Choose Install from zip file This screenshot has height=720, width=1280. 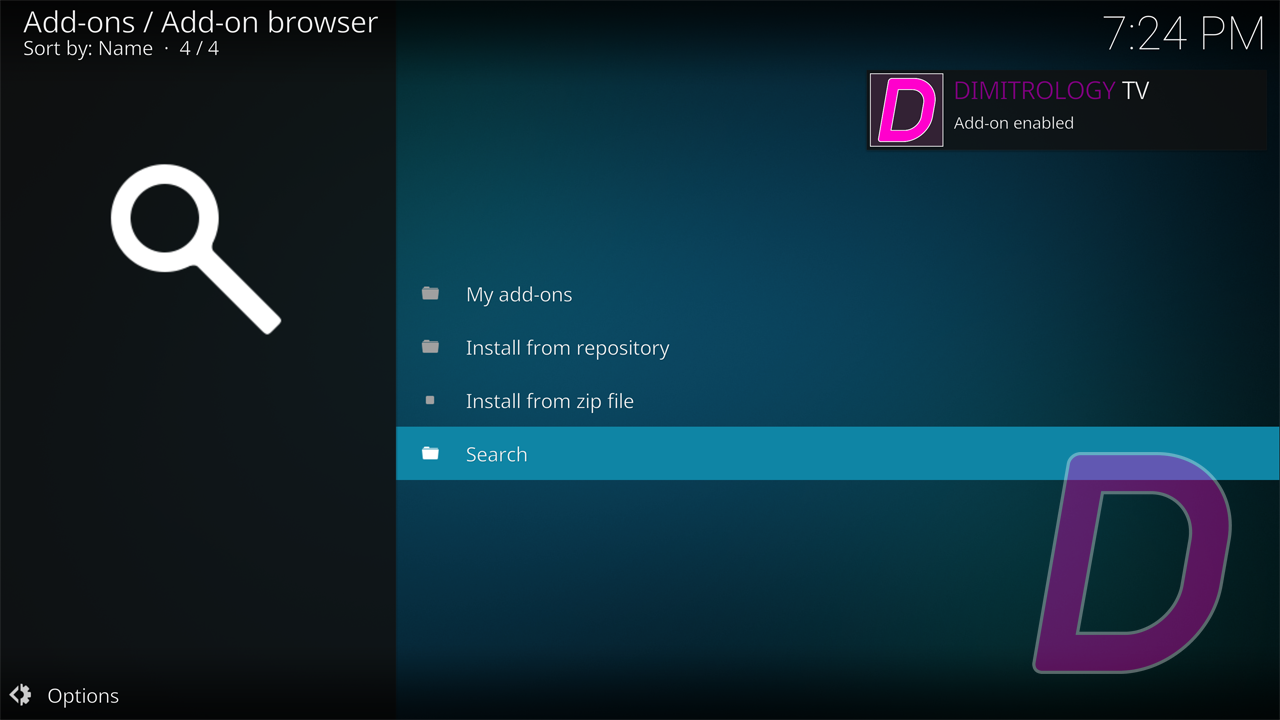[838, 400]
